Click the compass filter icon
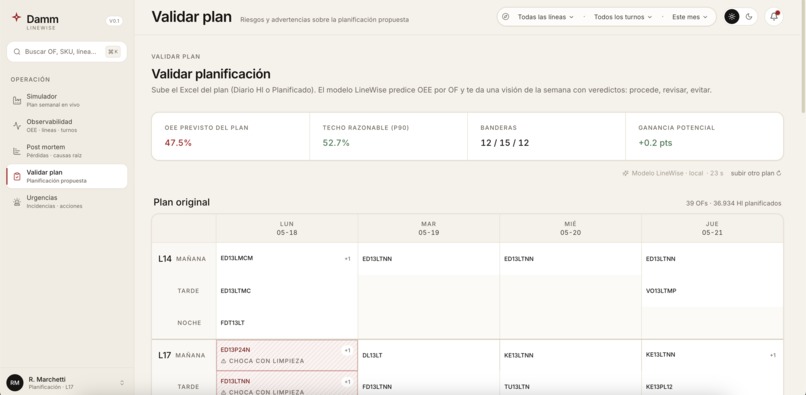The image size is (806, 395). click(x=506, y=17)
